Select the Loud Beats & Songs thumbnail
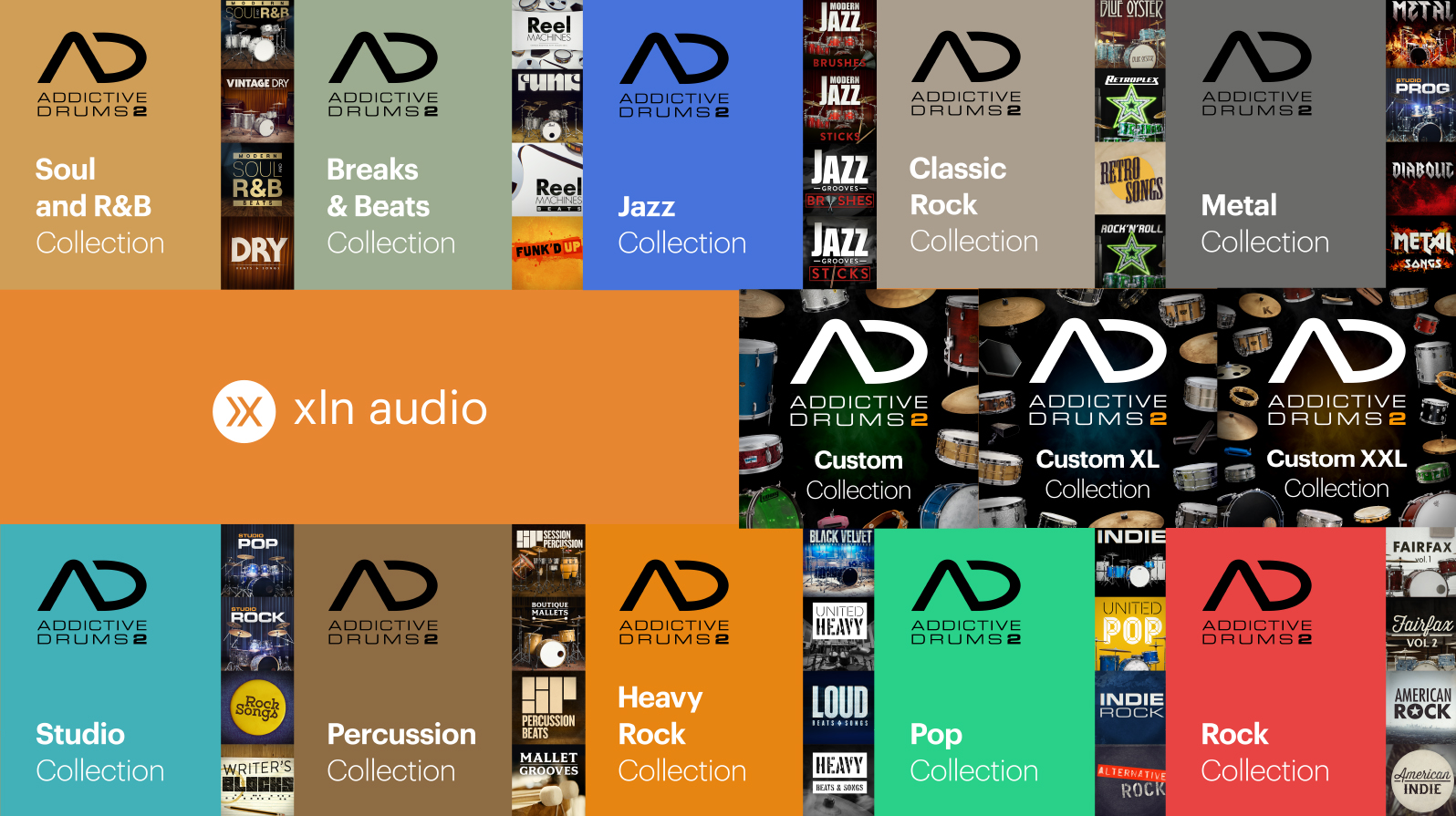The image size is (1456, 816). 839,708
